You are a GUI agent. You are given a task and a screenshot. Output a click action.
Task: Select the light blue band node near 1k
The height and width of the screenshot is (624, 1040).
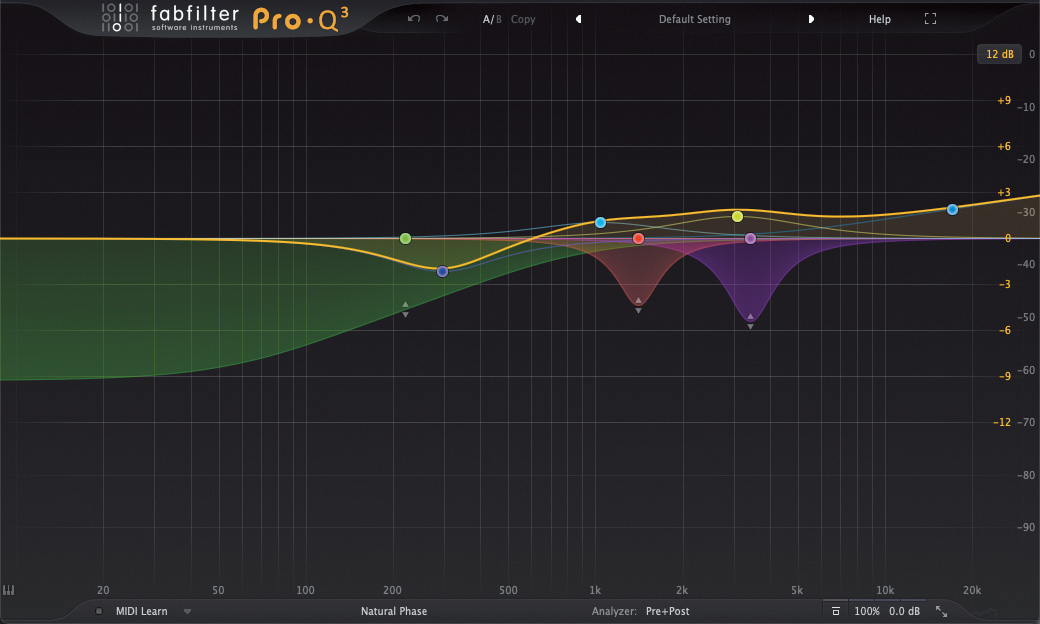600,222
